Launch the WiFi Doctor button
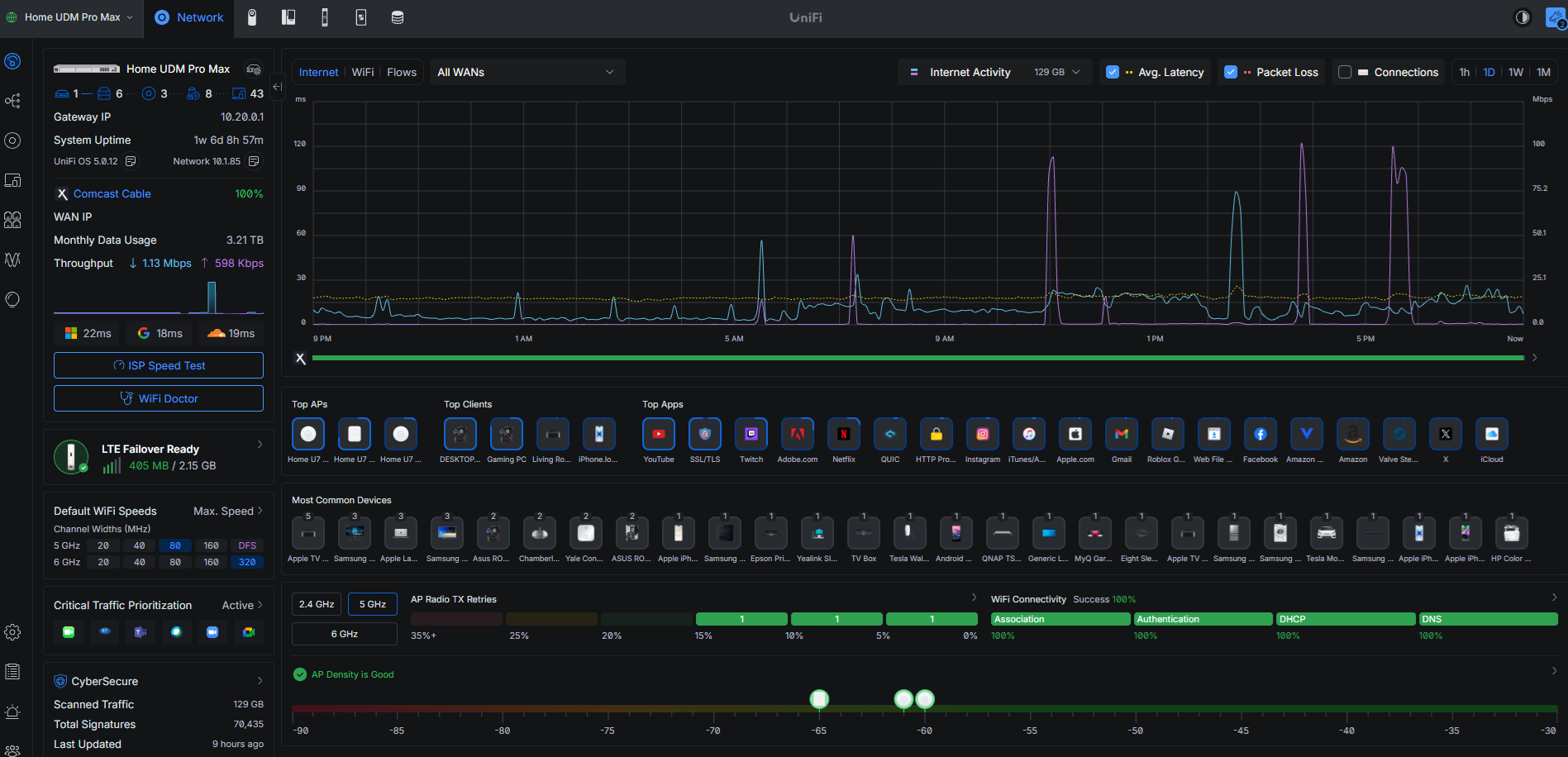Image resolution: width=1568 pixels, height=757 pixels. 159,398
